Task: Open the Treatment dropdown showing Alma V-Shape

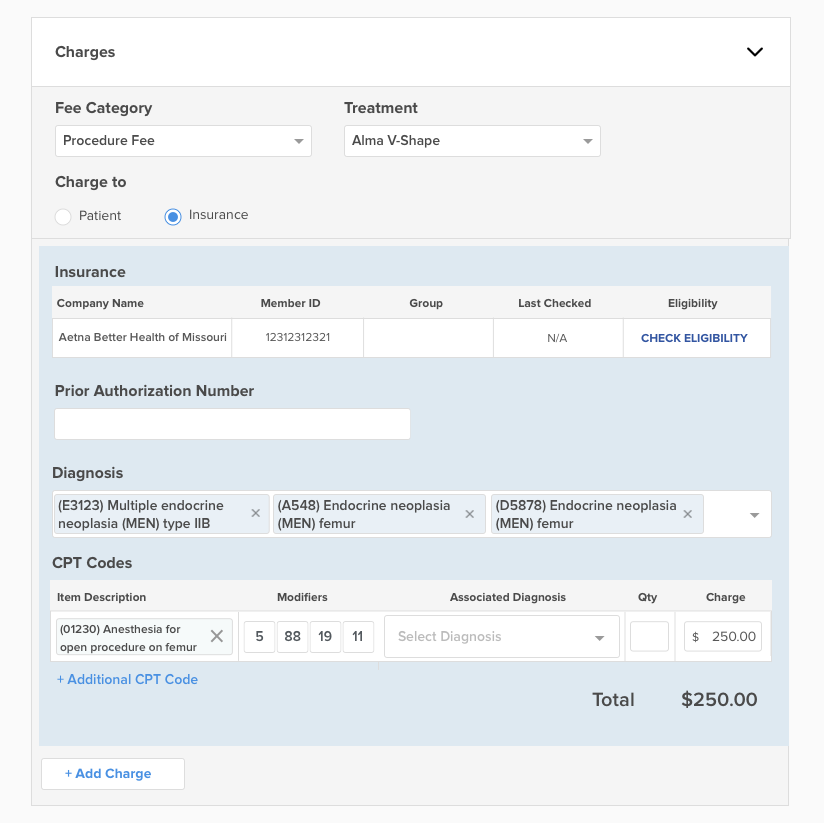Action: (472, 141)
